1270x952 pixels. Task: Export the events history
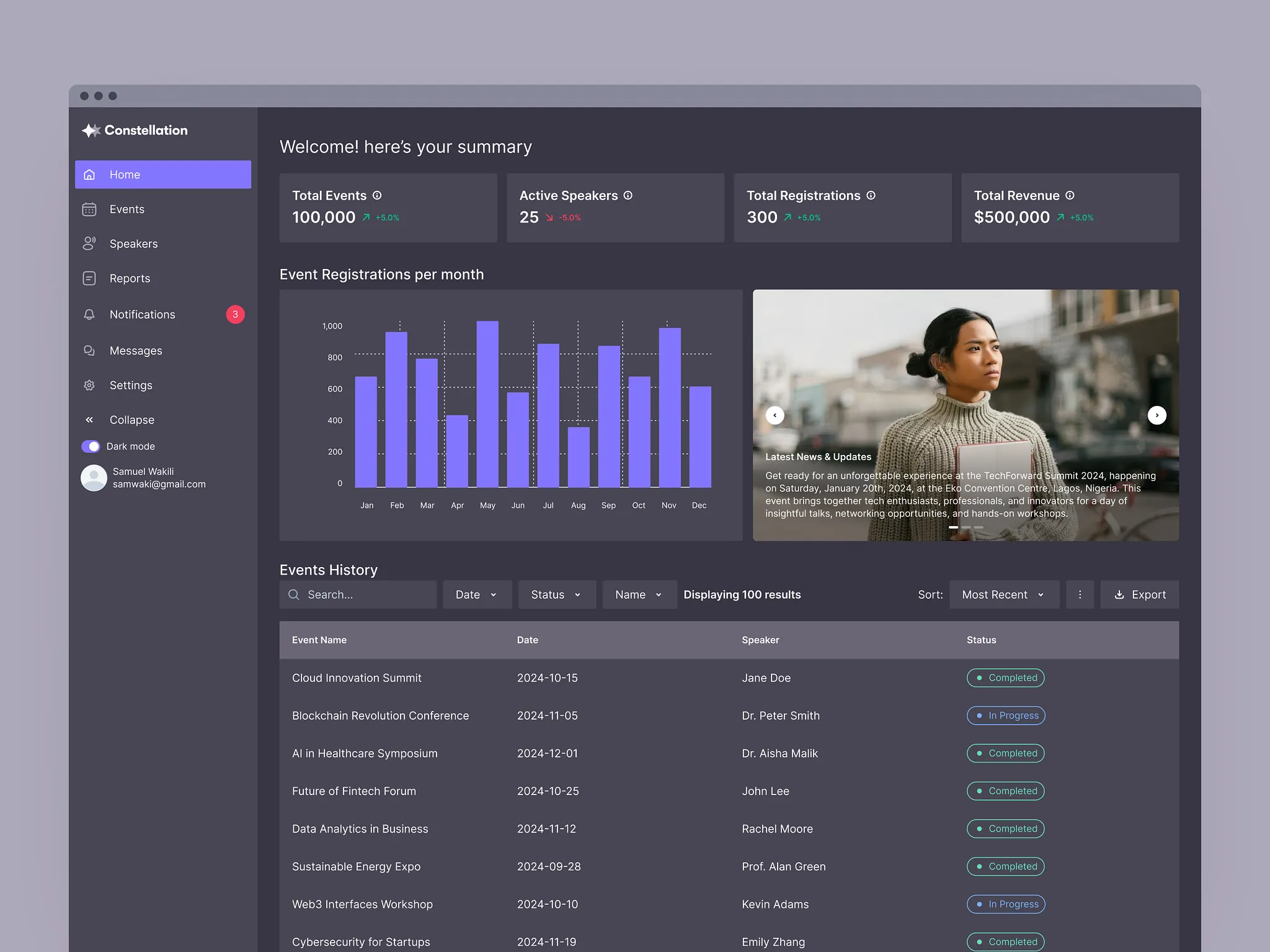coord(1139,594)
